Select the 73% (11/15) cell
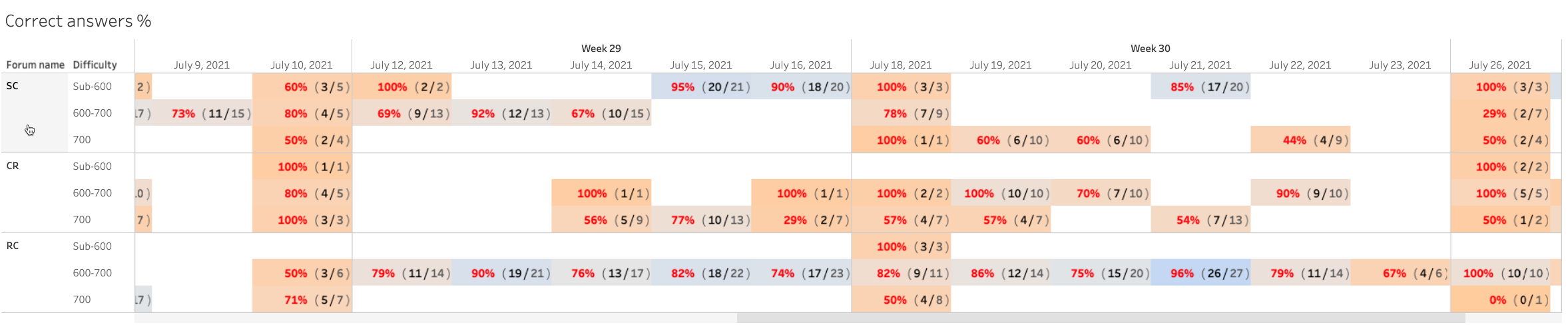Screen dimensions: 1568x329 coord(202,113)
